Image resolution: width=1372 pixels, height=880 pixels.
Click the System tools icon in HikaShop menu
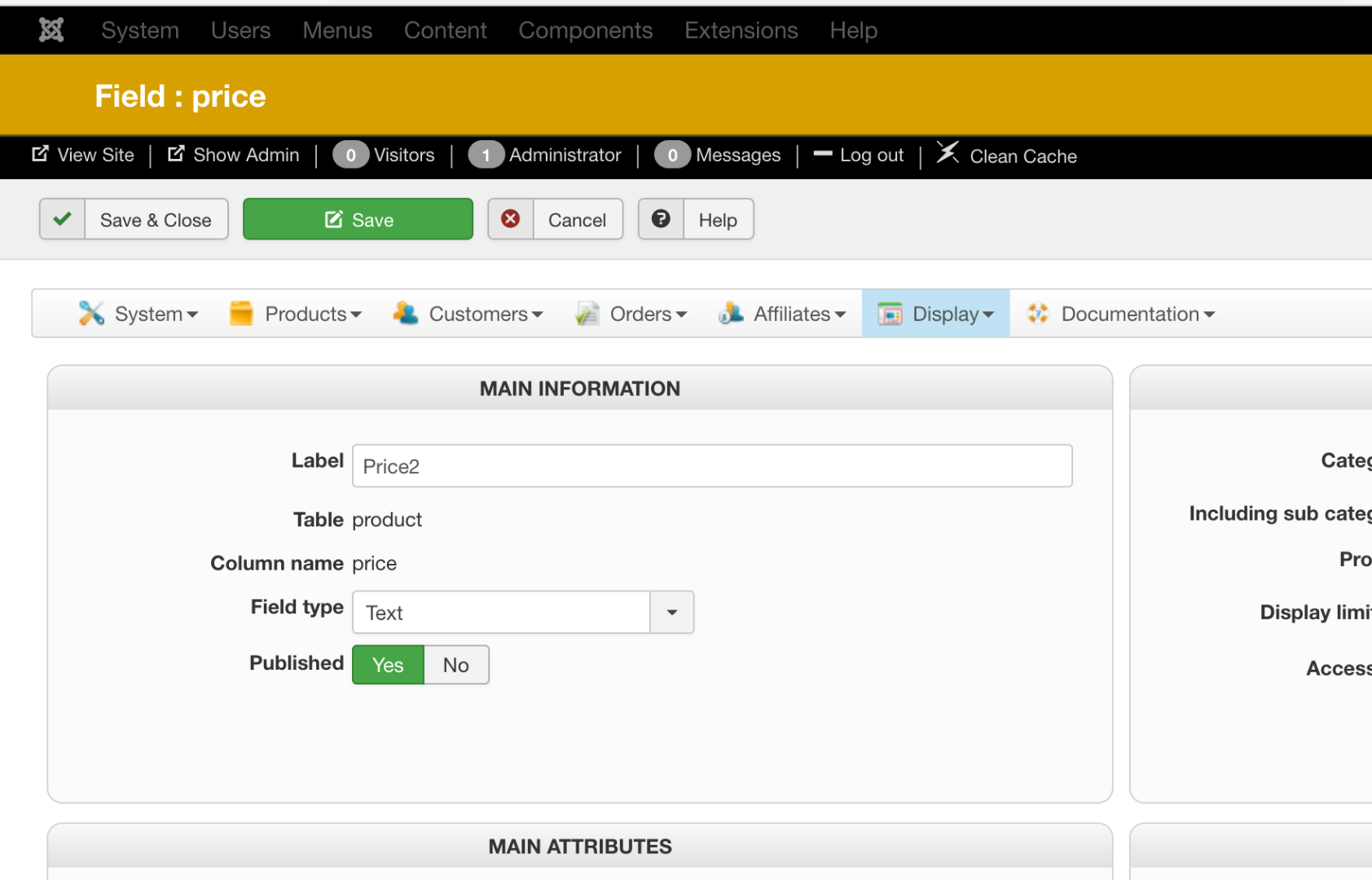pyautogui.click(x=91, y=313)
